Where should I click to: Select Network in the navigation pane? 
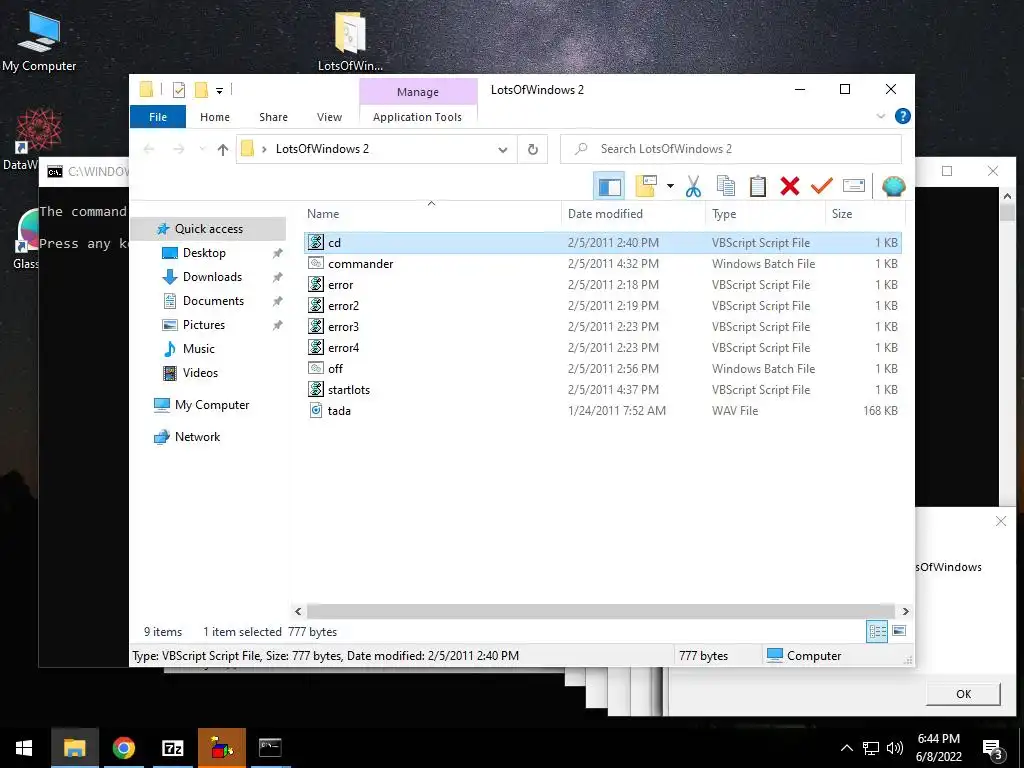tap(197, 437)
